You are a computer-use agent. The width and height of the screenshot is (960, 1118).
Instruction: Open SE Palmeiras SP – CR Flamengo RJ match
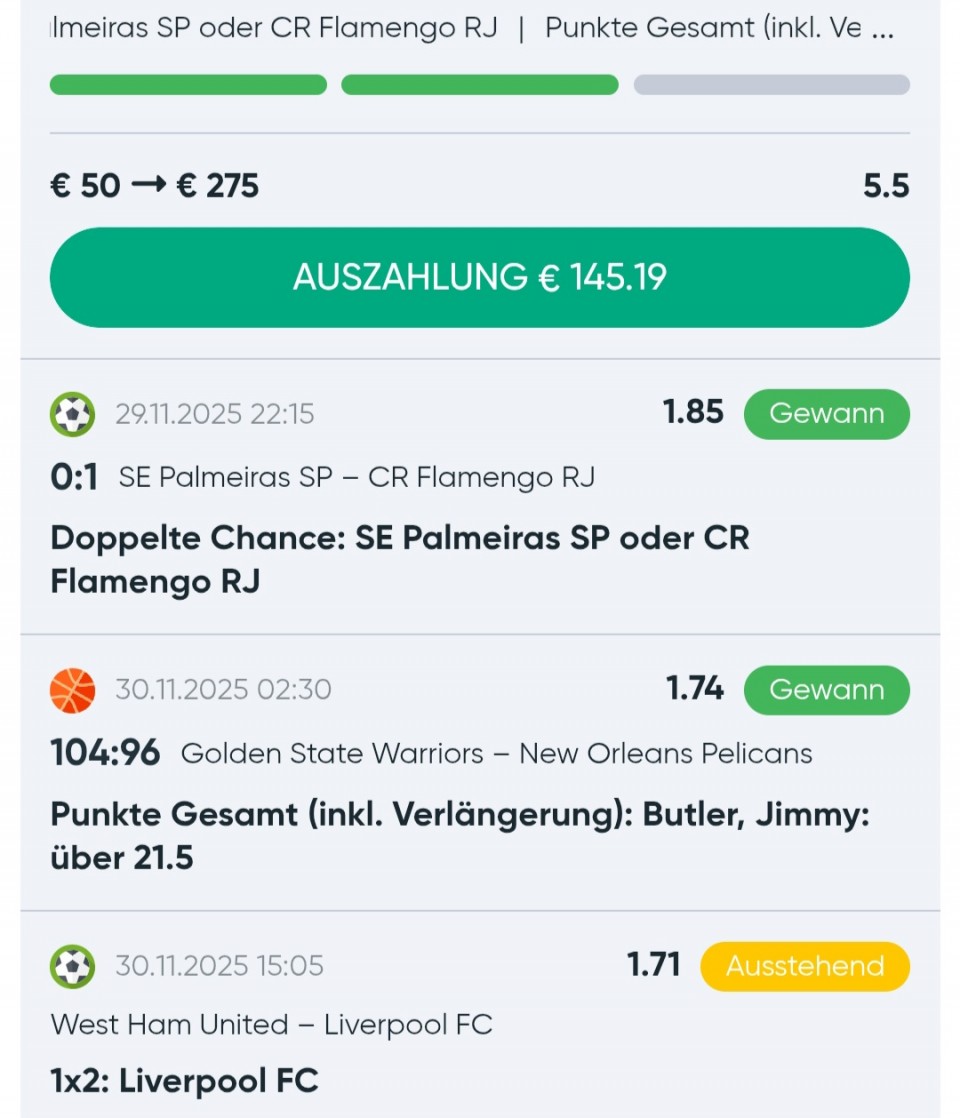tap(356, 478)
